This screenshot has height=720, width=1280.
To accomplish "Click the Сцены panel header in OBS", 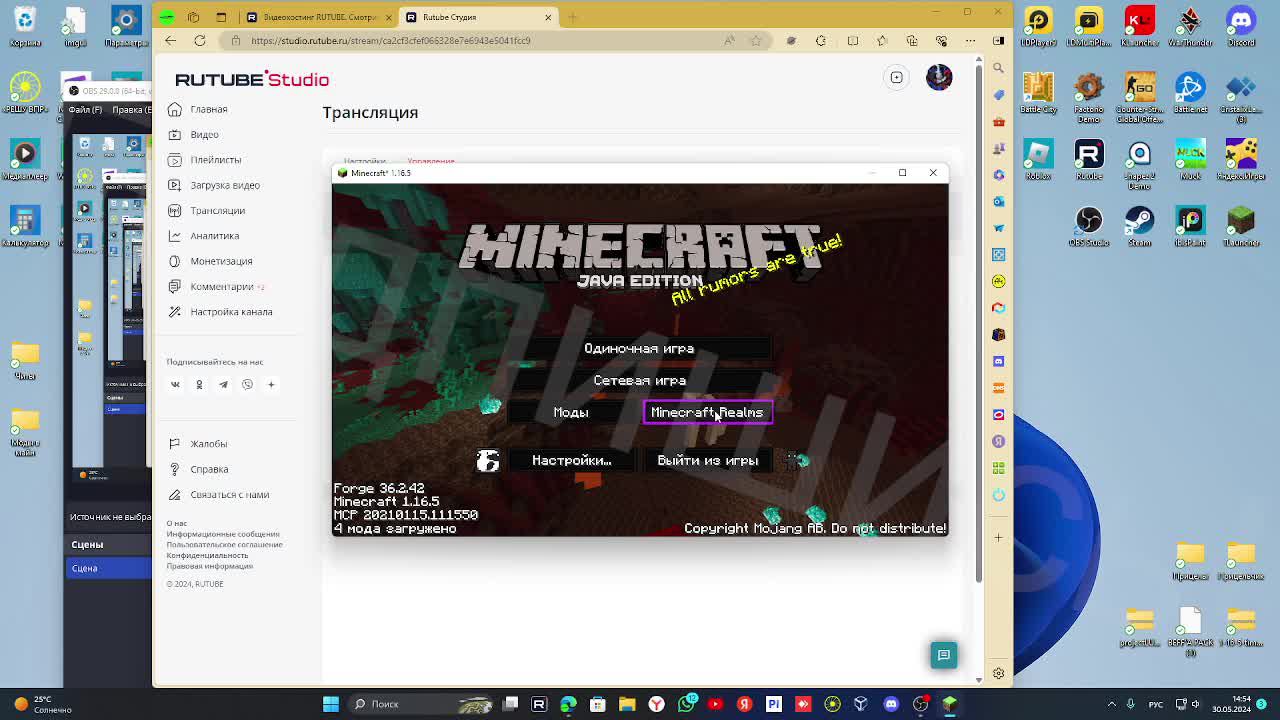I will pyautogui.click(x=109, y=544).
